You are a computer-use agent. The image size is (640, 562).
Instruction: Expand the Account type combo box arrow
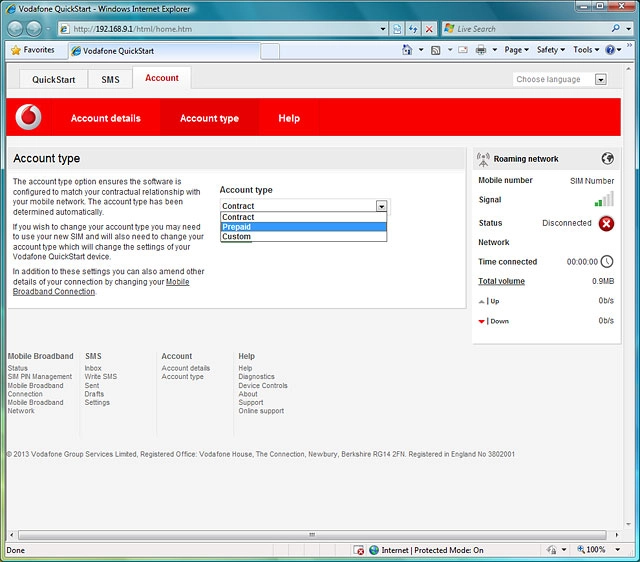(381, 206)
